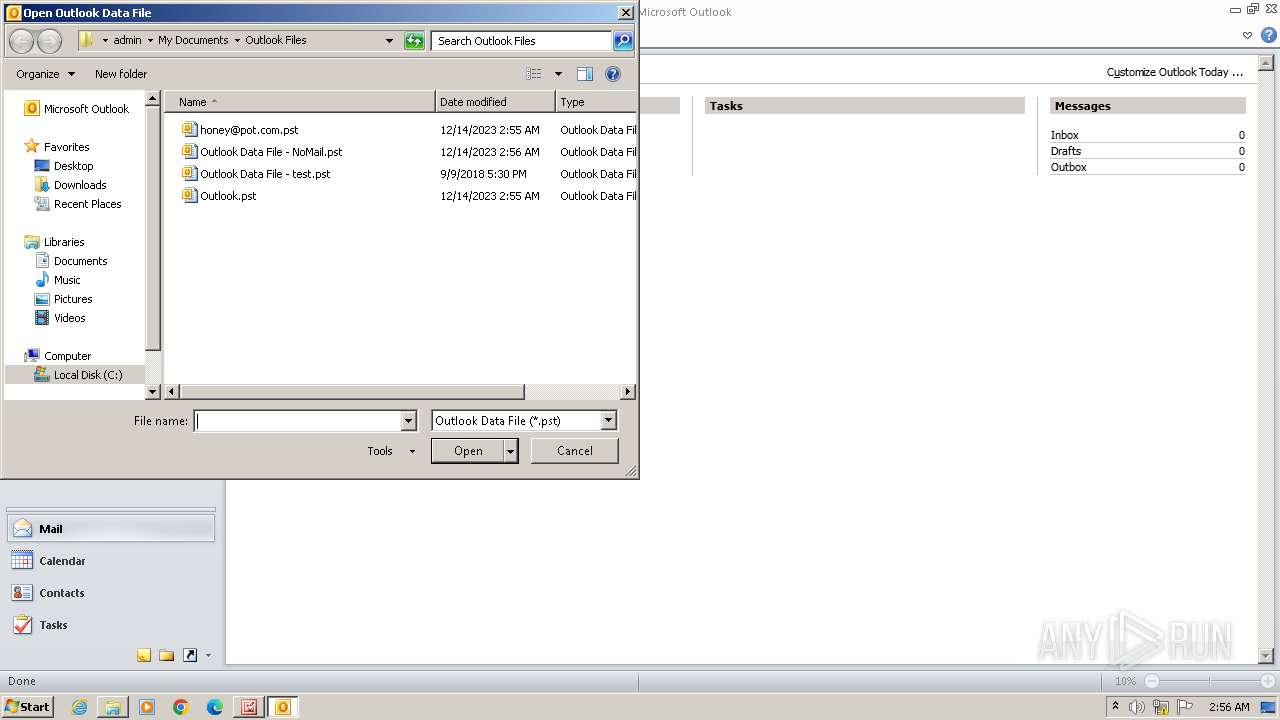The image size is (1280, 720).
Task: Open the dialog Help question-mark icon
Action: coord(613,74)
